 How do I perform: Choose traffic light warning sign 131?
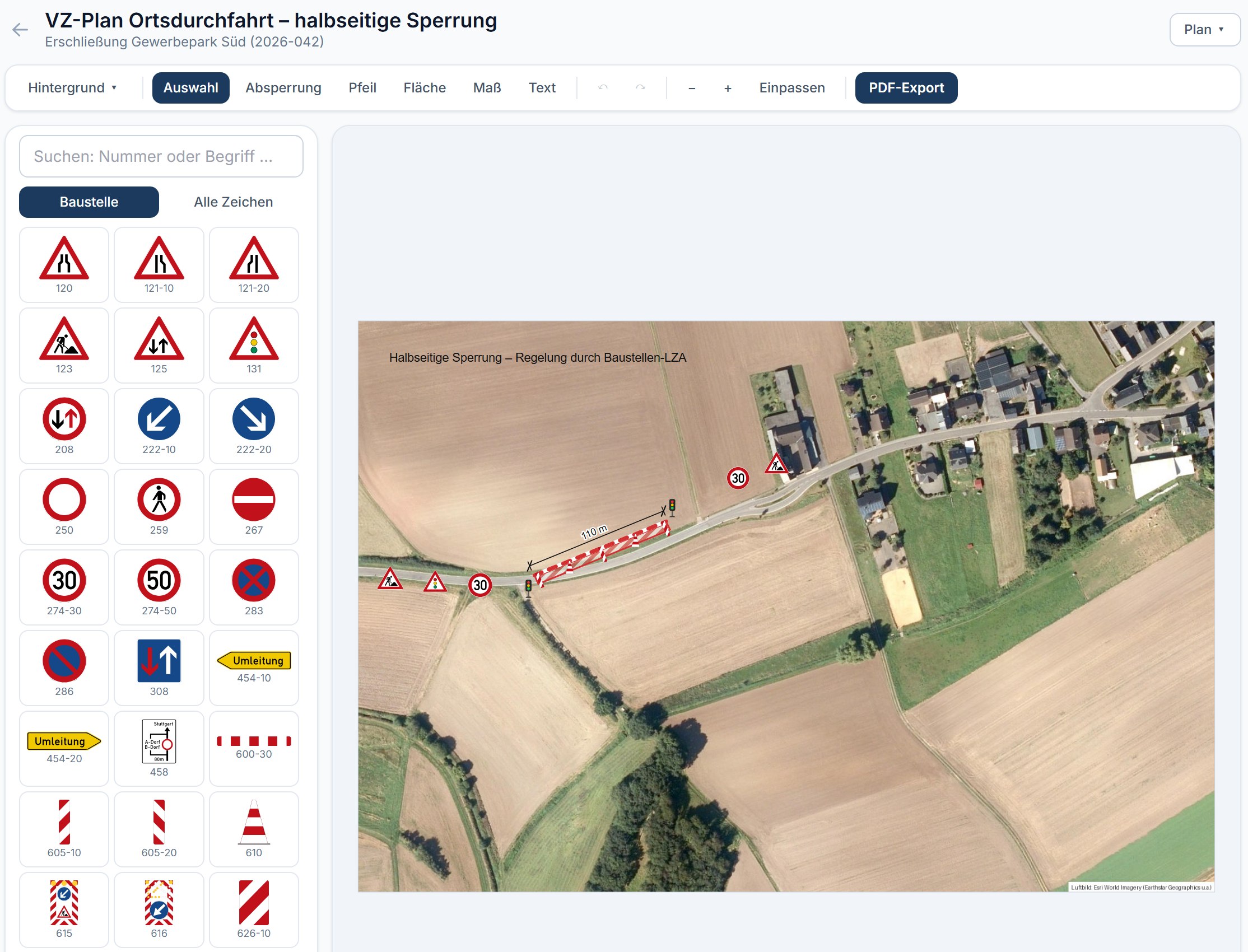pos(254,346)
